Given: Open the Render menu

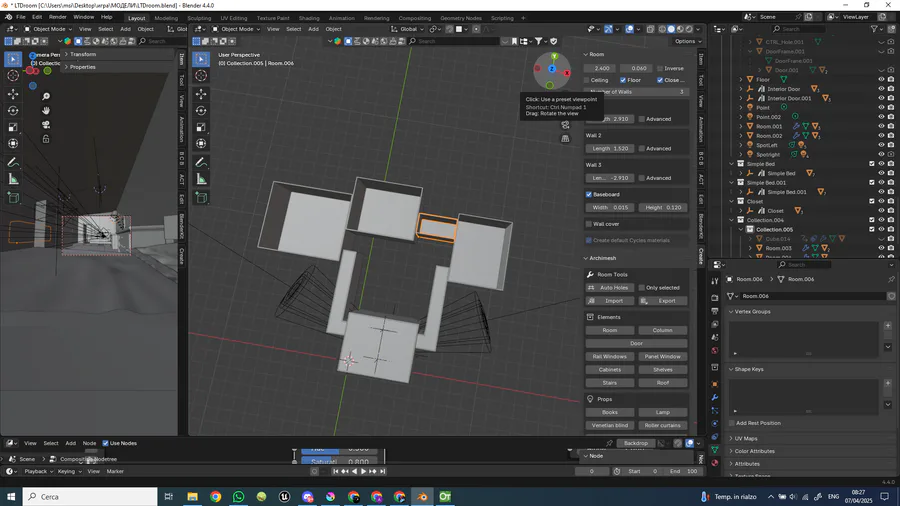Looking at the screenshot, I should tap(58, 17).
